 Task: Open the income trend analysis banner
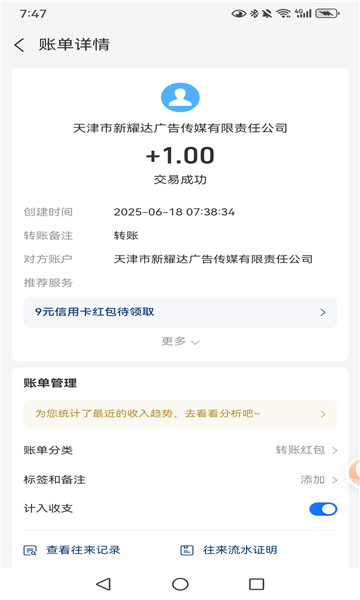180,414
